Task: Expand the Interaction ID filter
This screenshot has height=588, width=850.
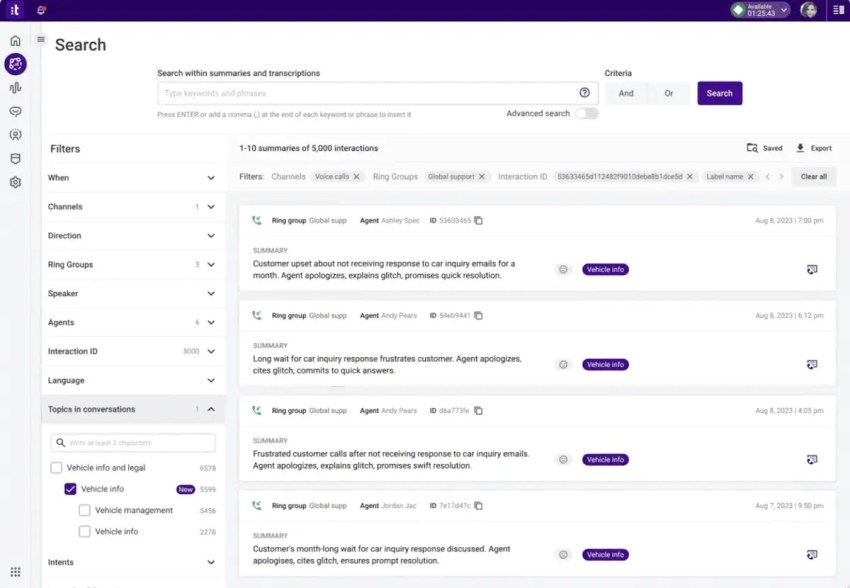Action: point(132,351)
